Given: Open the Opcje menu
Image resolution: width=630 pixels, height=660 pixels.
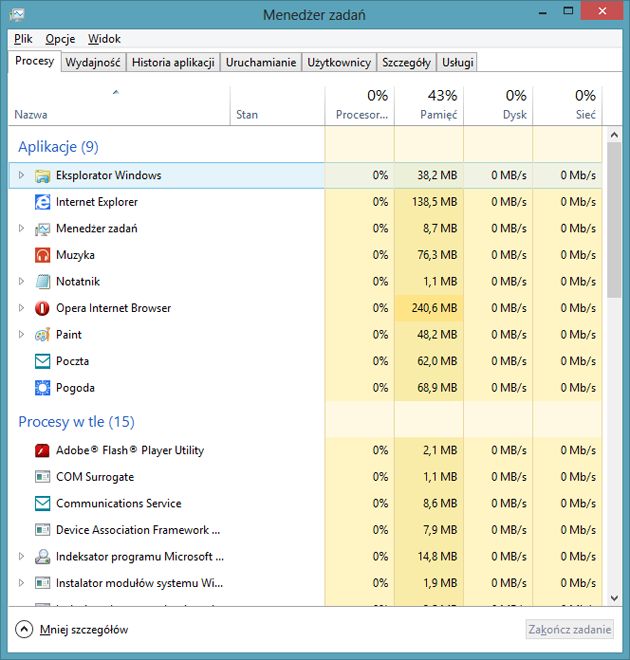Looking at the screenshot, I should coord(60,39).
